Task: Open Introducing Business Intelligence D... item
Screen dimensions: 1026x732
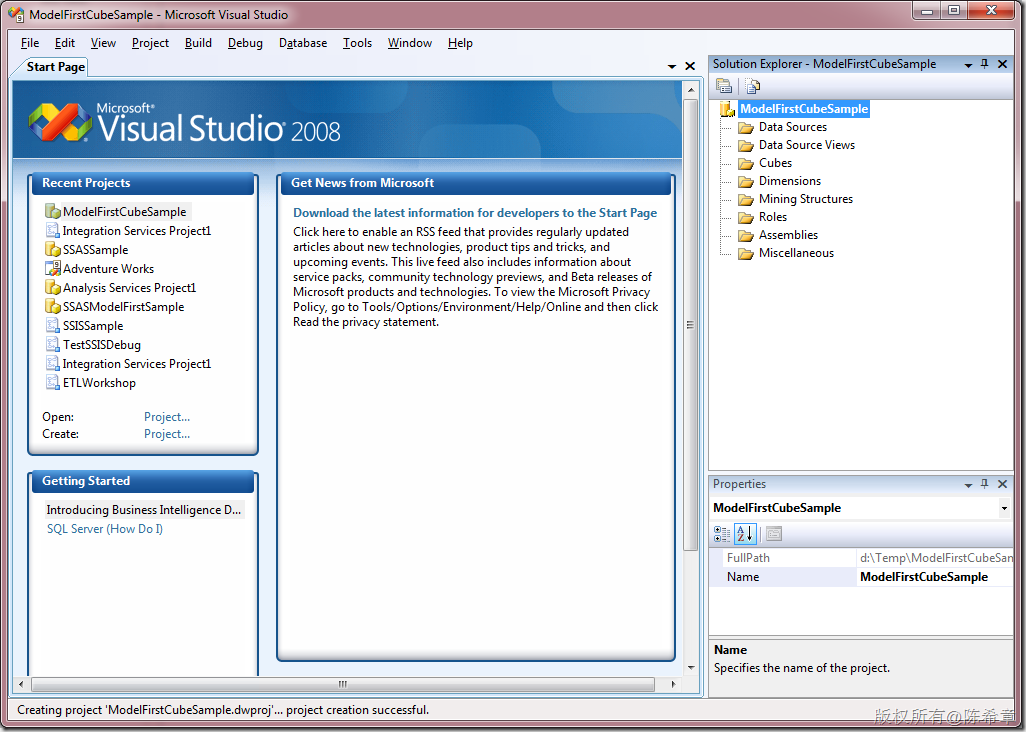Action: point(144,510)
